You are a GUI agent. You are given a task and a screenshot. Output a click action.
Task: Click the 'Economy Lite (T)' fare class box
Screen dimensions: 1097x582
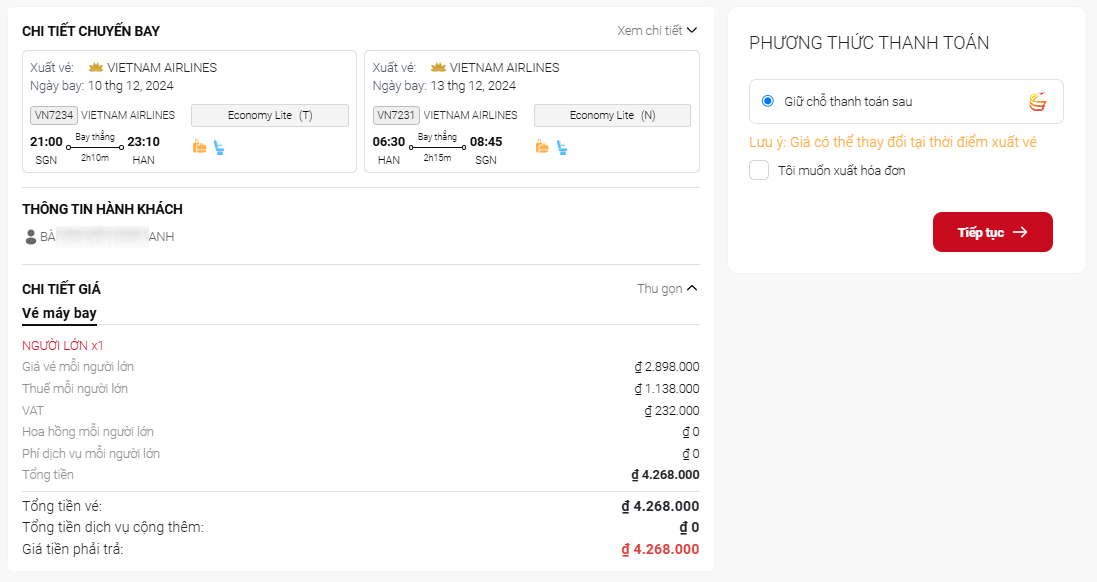[x=269, y=115]
